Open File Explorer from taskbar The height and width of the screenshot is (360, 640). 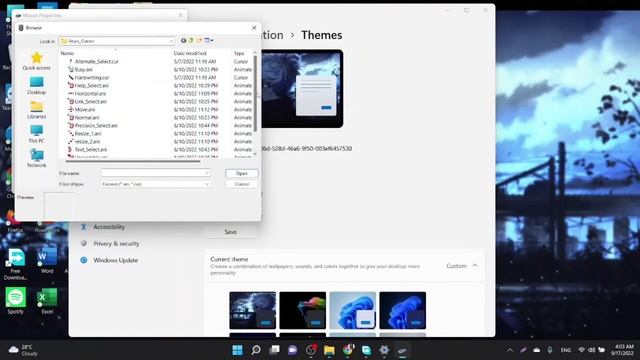329,350
